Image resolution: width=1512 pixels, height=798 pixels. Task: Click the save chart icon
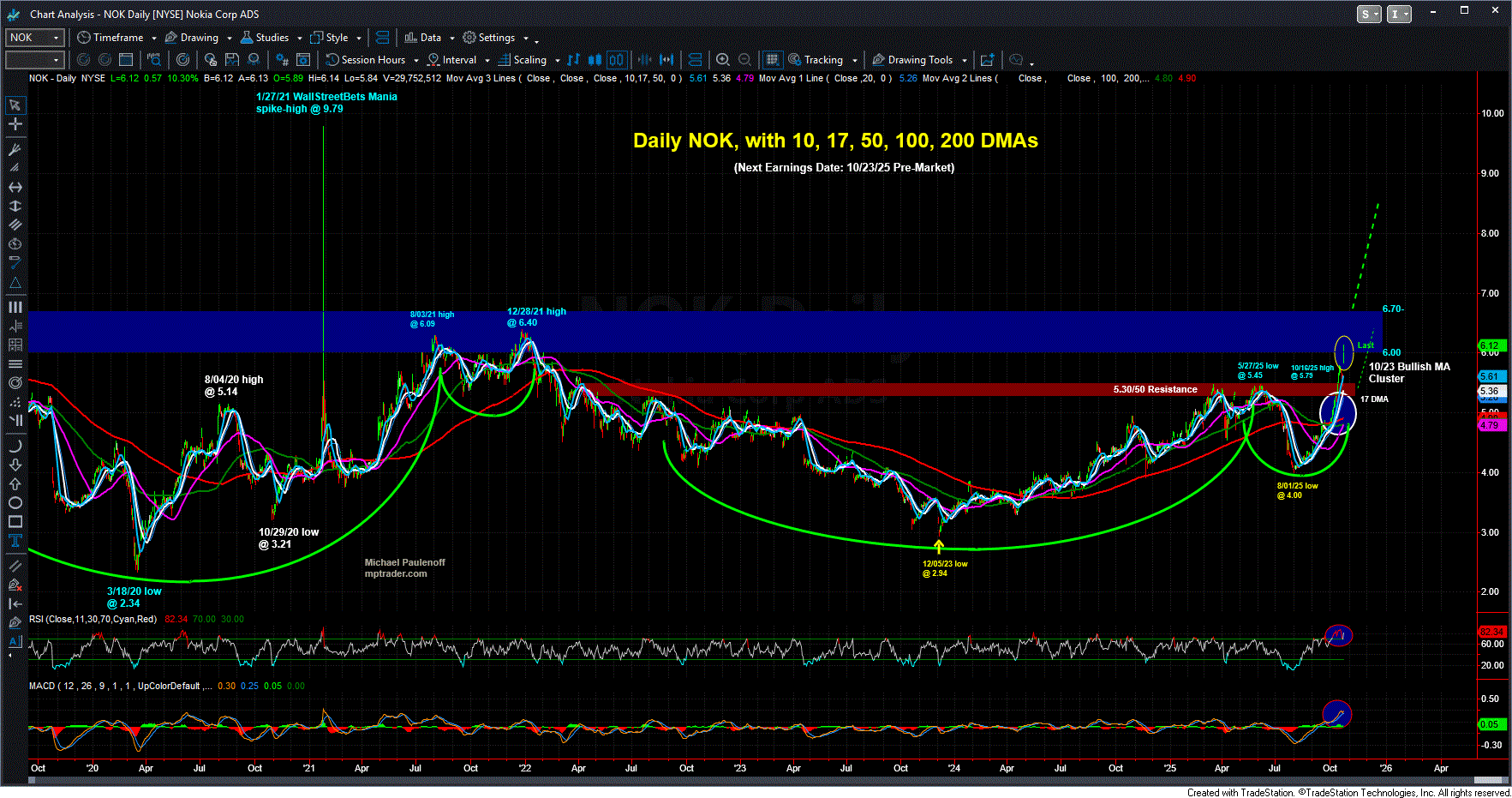[x=232, y=60]
